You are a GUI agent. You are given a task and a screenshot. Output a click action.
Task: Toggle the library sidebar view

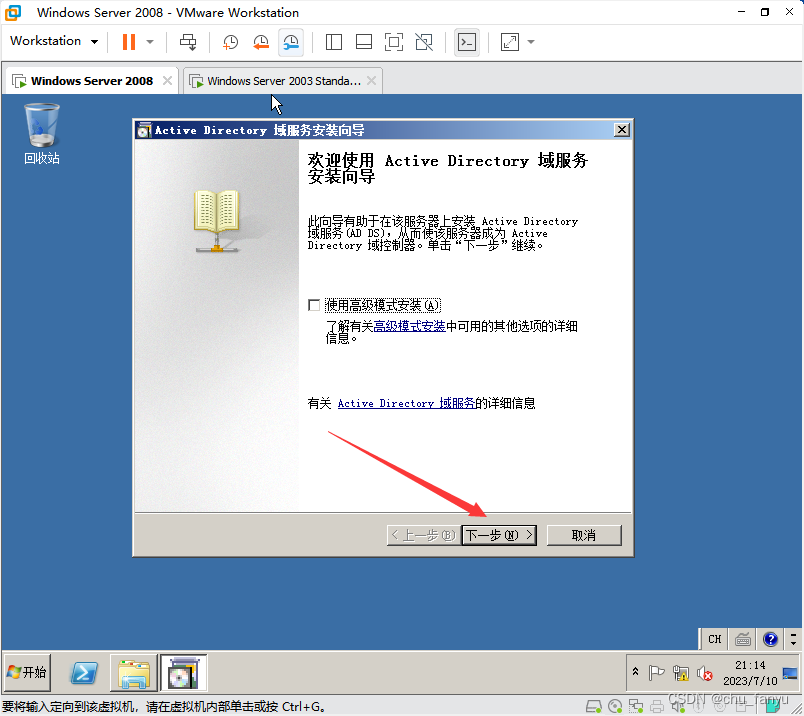(334, 42)
